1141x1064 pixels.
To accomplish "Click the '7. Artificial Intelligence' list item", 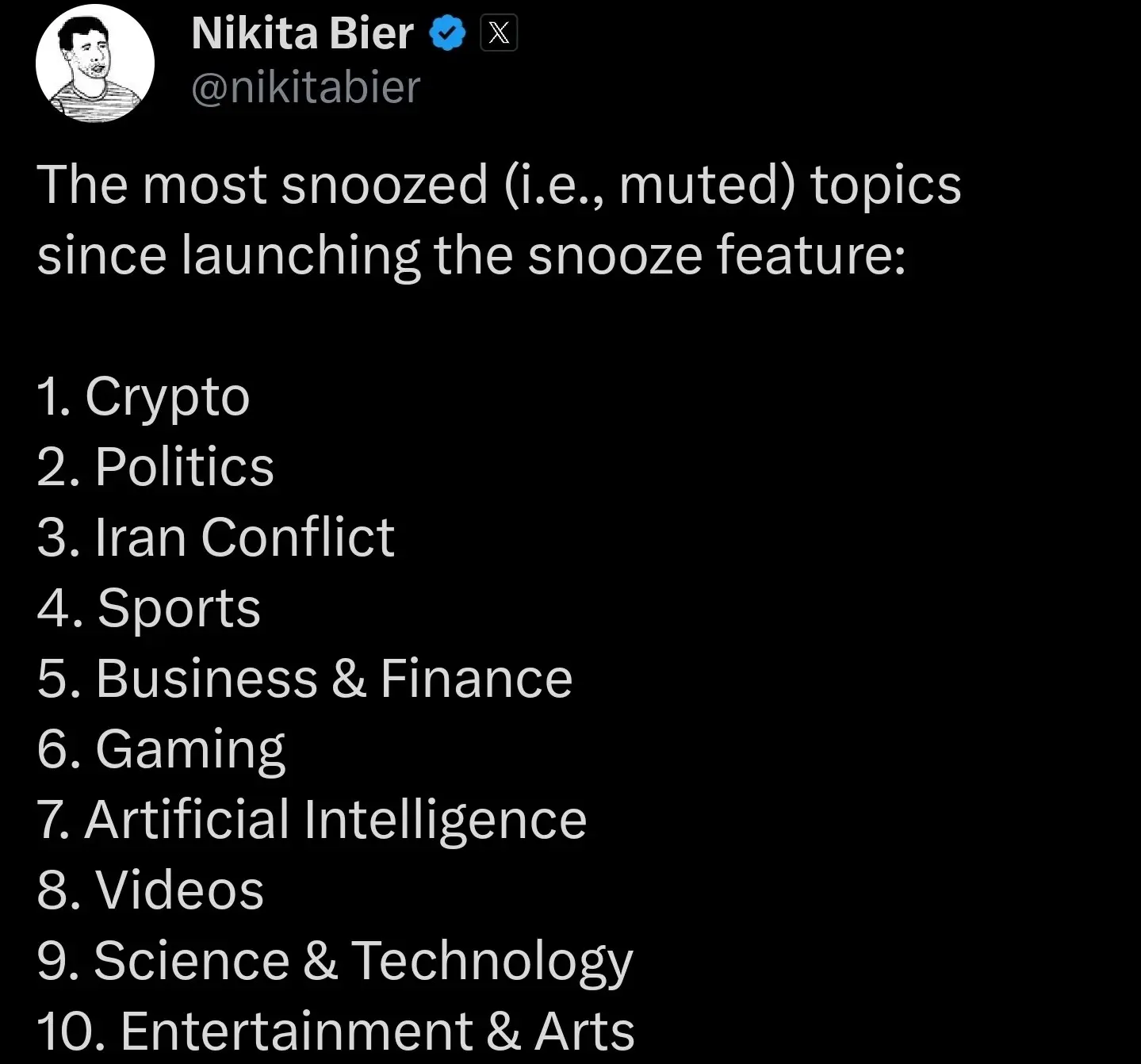I will pos(312,820).
